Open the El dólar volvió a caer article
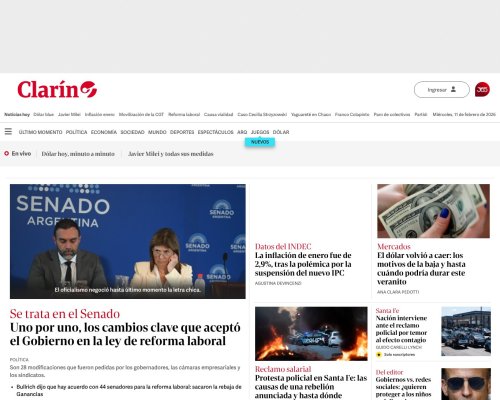500x400 pixels. (x=421, y=268)
